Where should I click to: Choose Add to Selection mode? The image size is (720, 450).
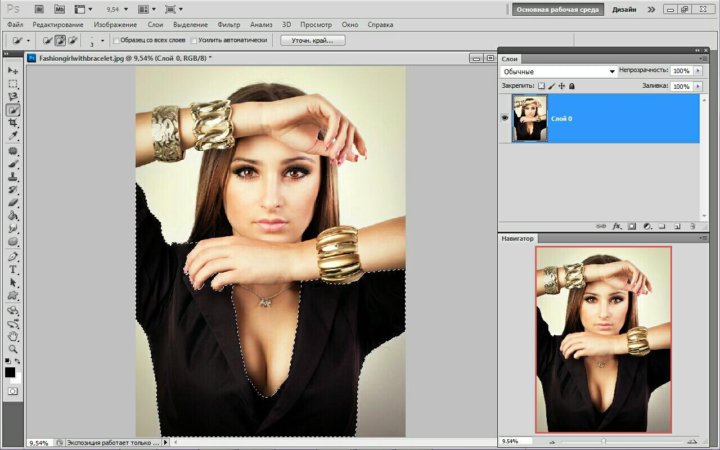click(60, 40)
